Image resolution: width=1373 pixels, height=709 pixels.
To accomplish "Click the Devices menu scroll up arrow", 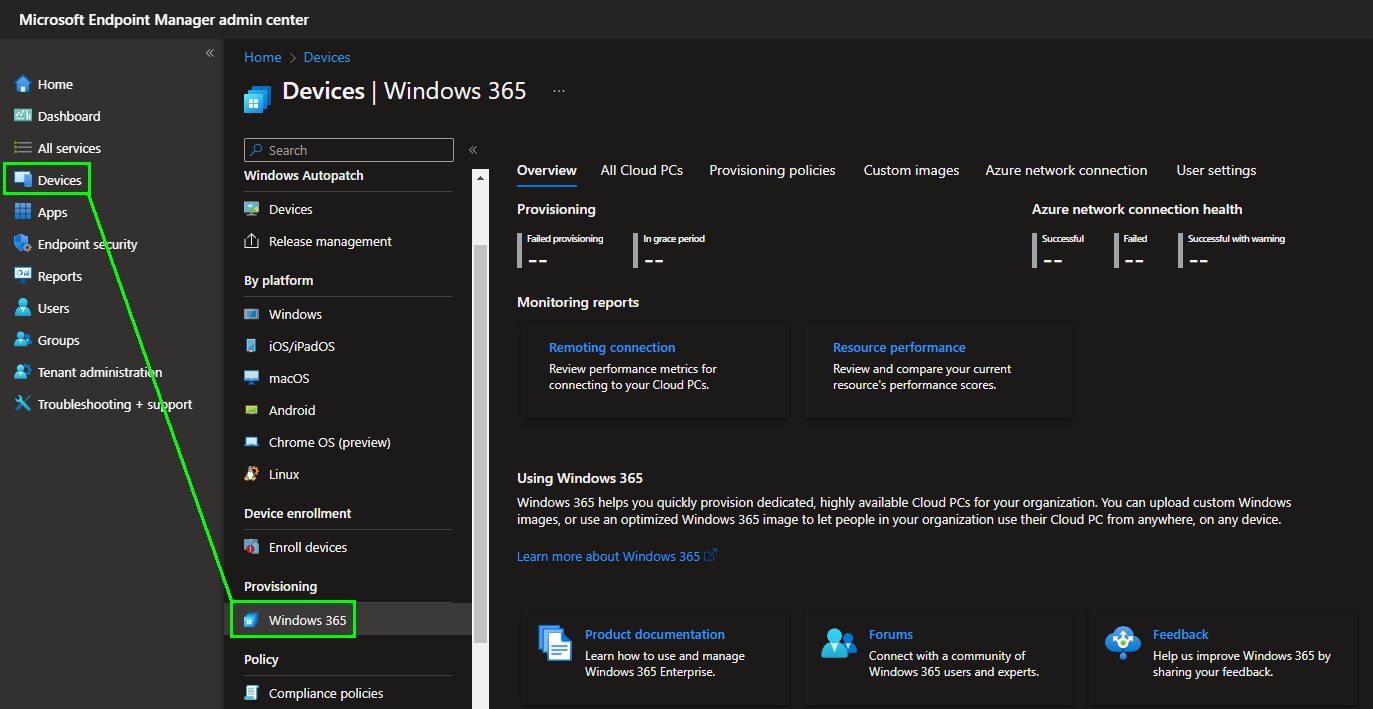I will (x=480, y=178).
